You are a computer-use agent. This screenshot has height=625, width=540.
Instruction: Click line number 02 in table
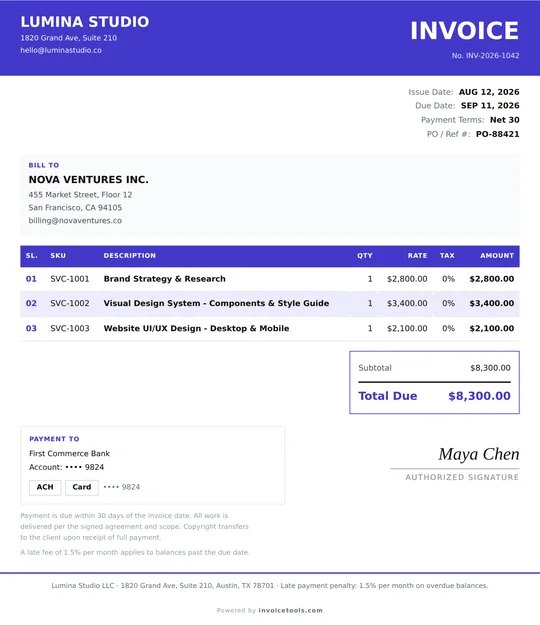click(x=31, y=303)
